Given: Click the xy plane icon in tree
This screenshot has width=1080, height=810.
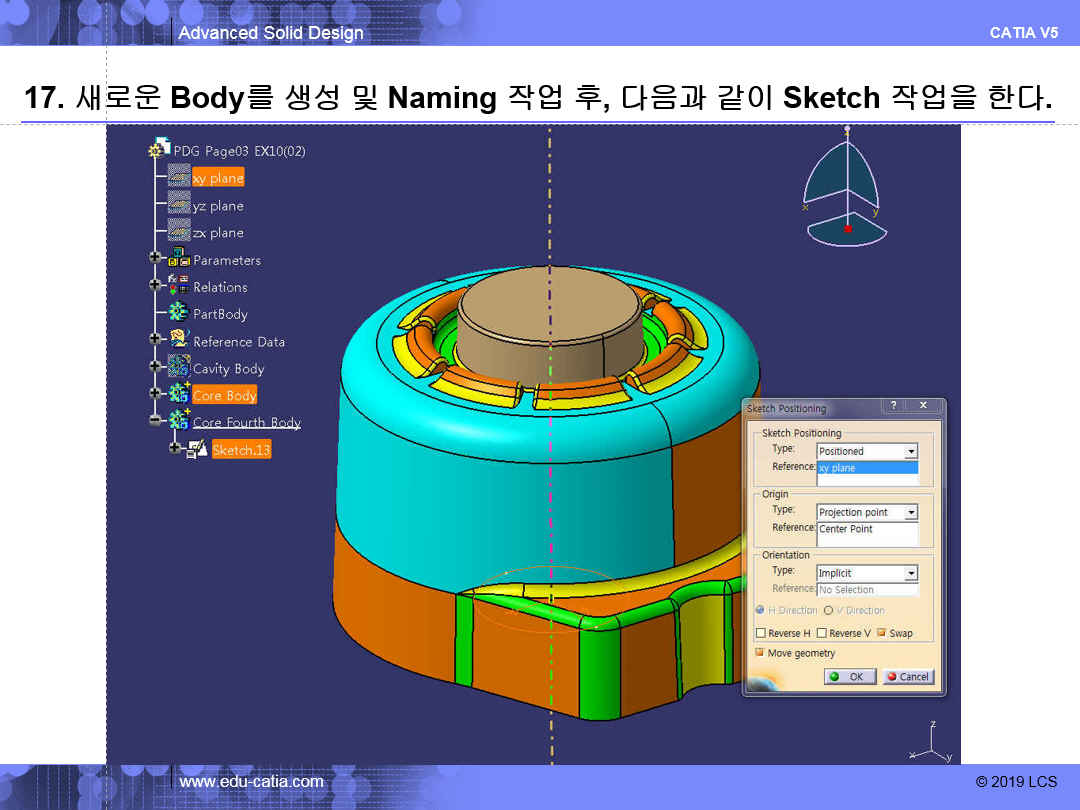Looking at the screenshot, I should tap(179, 177).
